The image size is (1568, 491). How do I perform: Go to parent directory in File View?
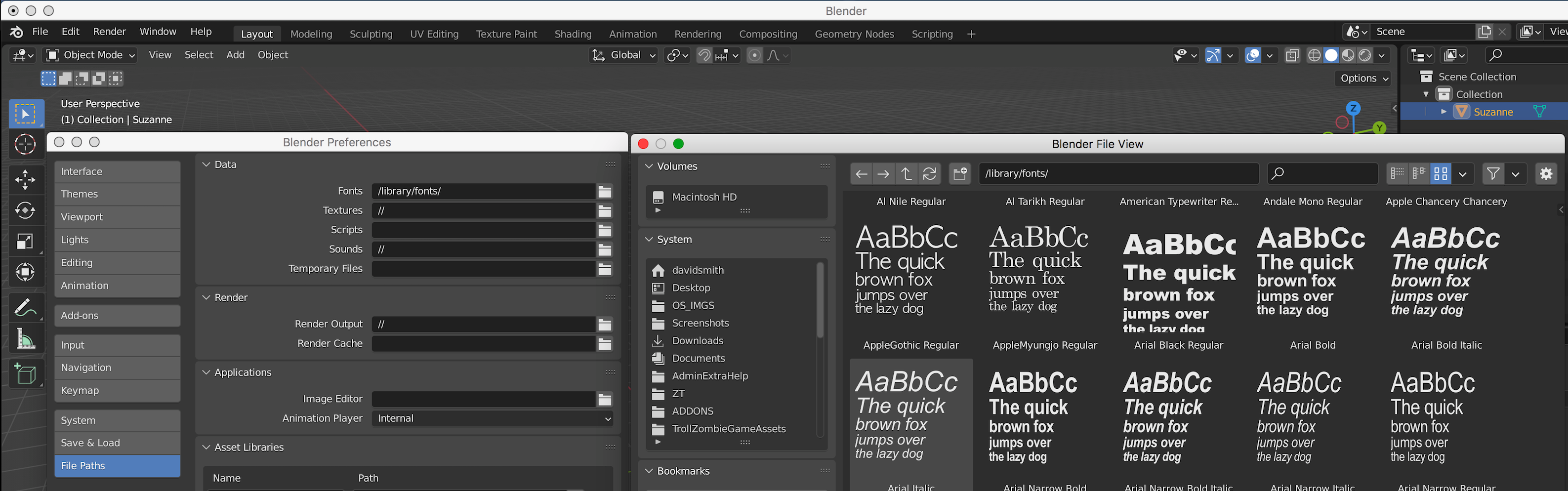pyautogui.click(x=907, y=174)
